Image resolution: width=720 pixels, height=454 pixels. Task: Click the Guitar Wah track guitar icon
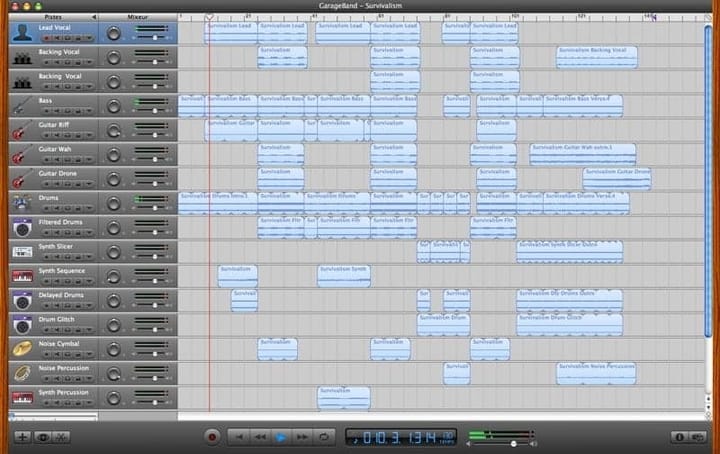(22, 154)
